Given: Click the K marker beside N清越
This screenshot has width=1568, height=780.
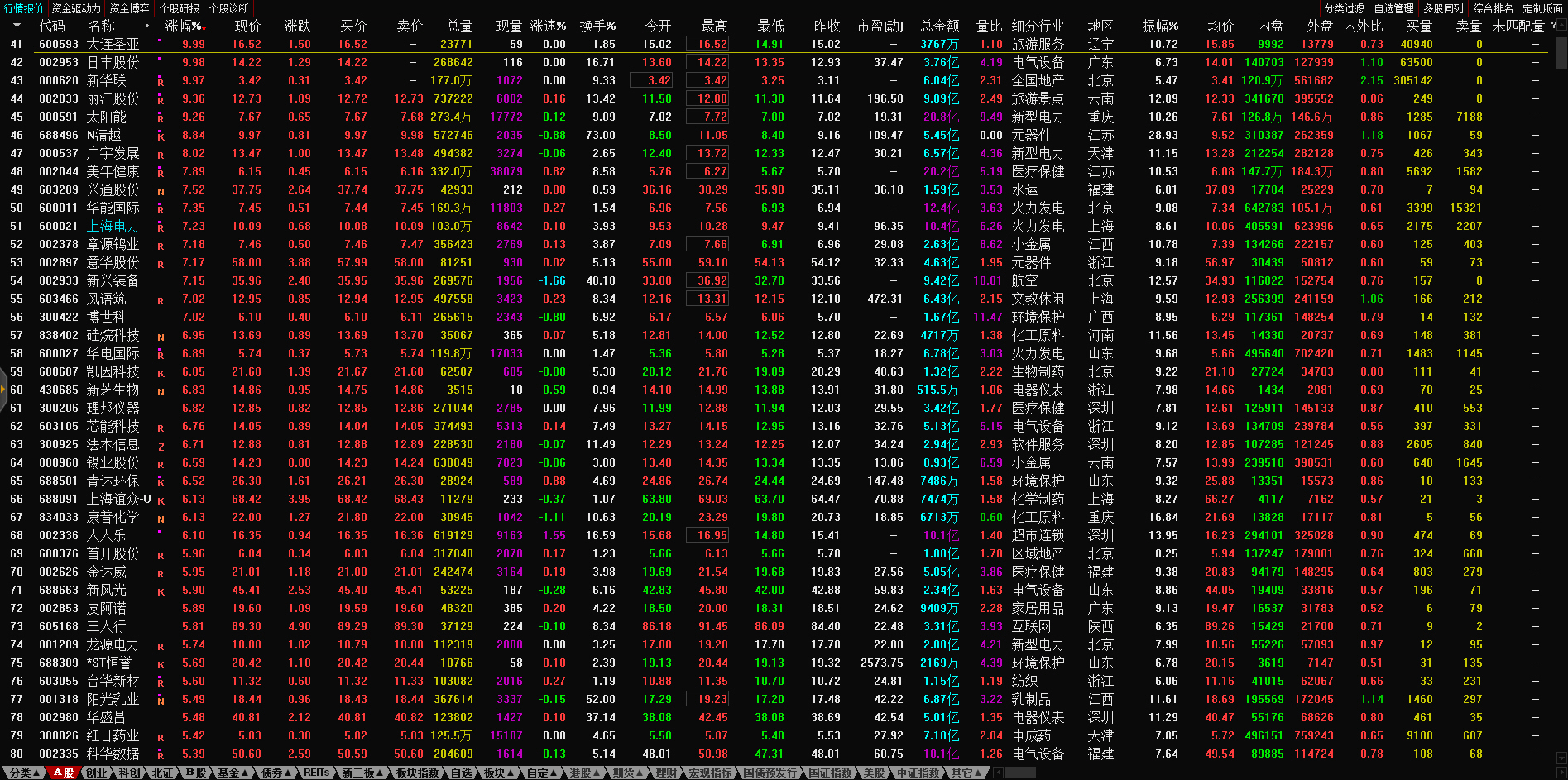Looking at the screenshot, I should pos(161,136).
